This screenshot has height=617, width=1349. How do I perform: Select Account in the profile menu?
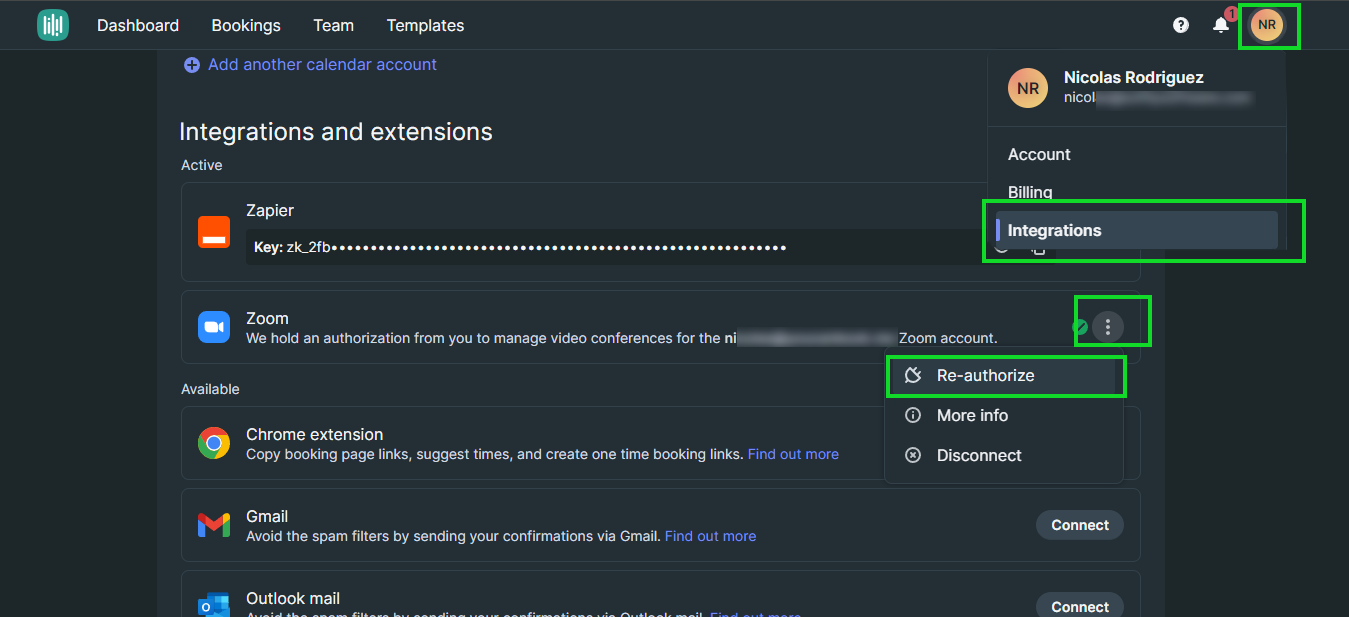tap(1039, 154)
